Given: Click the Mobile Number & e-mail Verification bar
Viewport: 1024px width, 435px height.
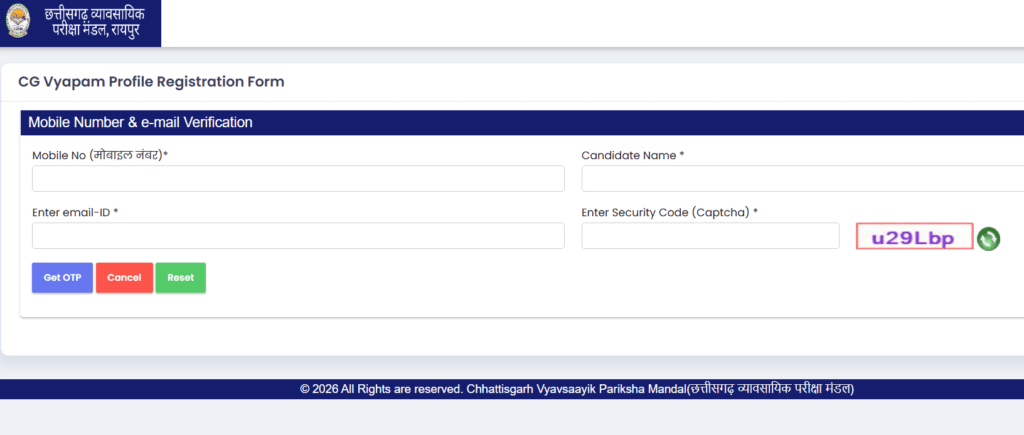Looking at the screenshot, I should click(522, 122).
